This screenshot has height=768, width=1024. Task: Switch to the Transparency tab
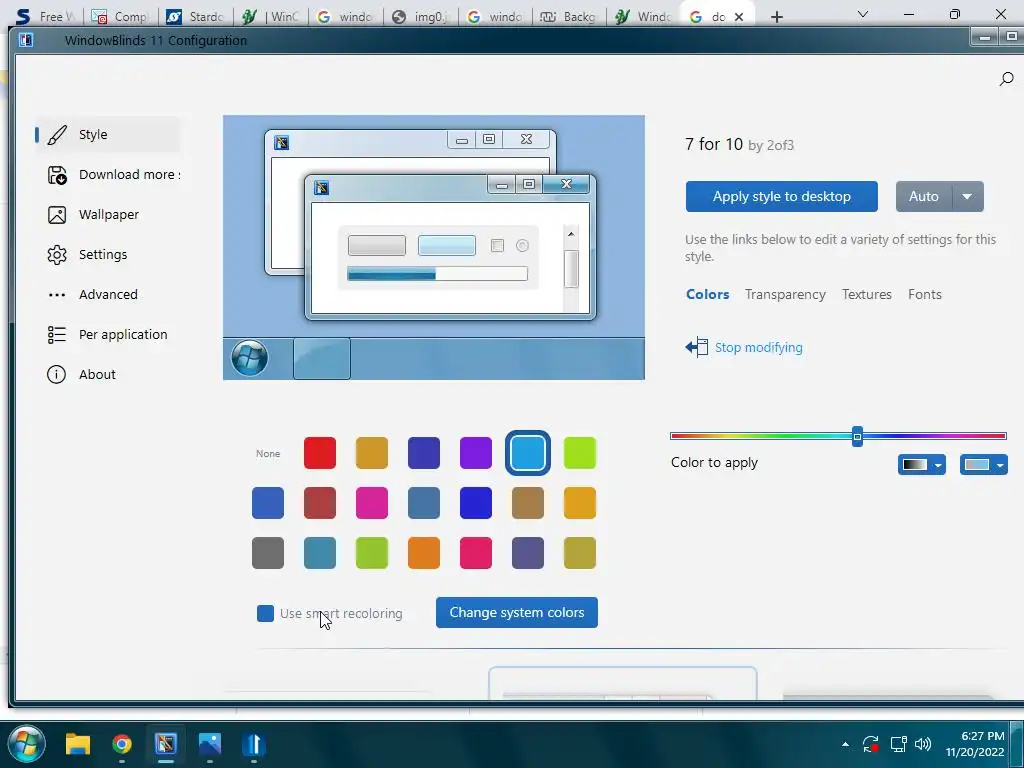[785, 295]
